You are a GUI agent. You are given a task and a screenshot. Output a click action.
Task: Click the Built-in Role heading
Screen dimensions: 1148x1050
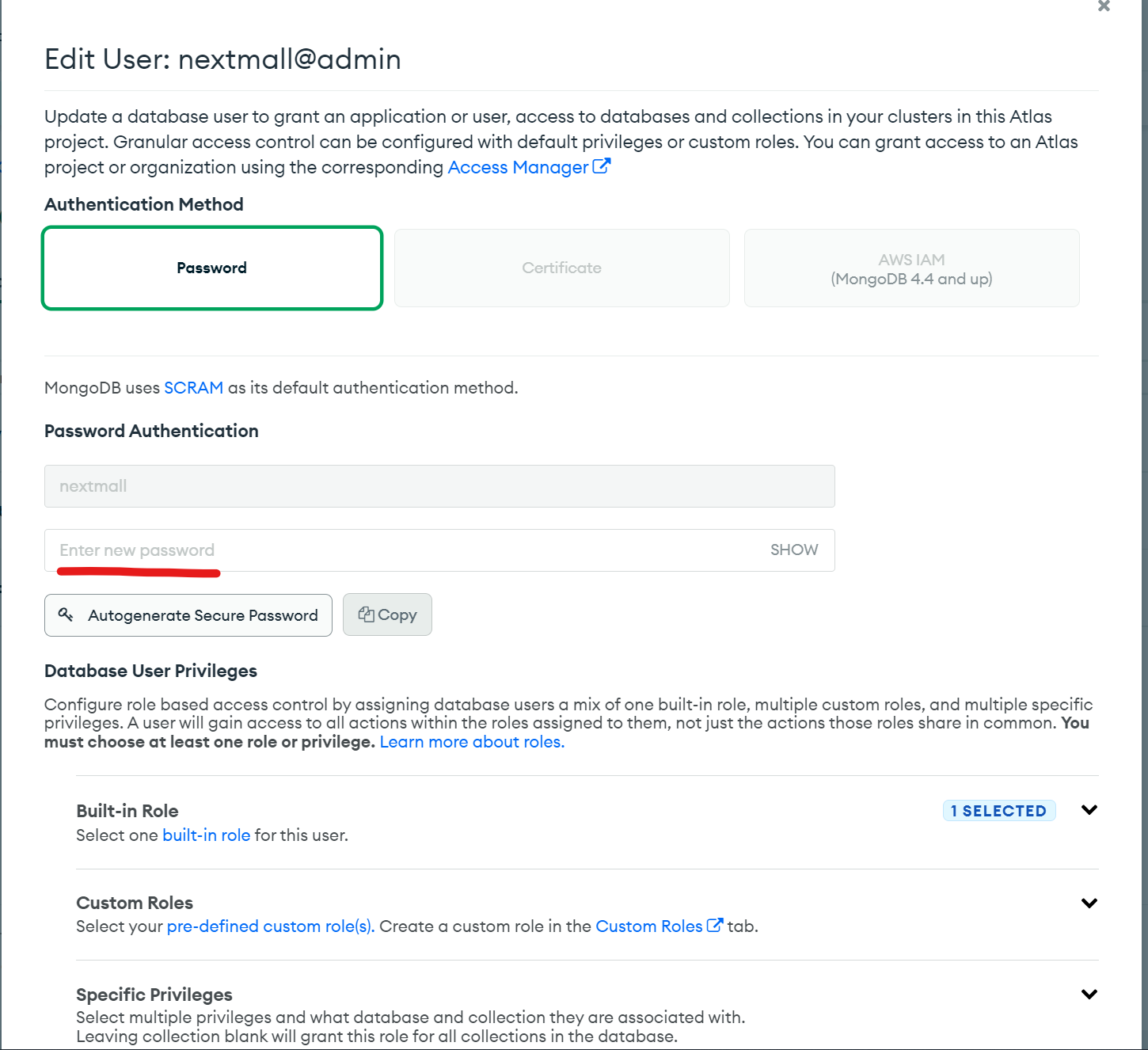click(x=127, y=811)
